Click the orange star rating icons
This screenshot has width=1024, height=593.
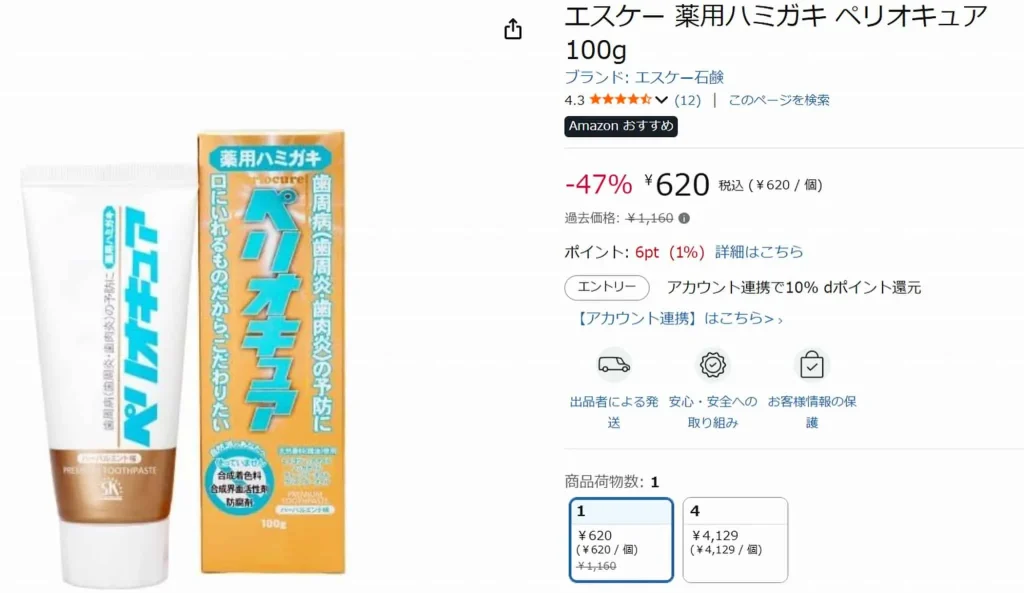620,99
